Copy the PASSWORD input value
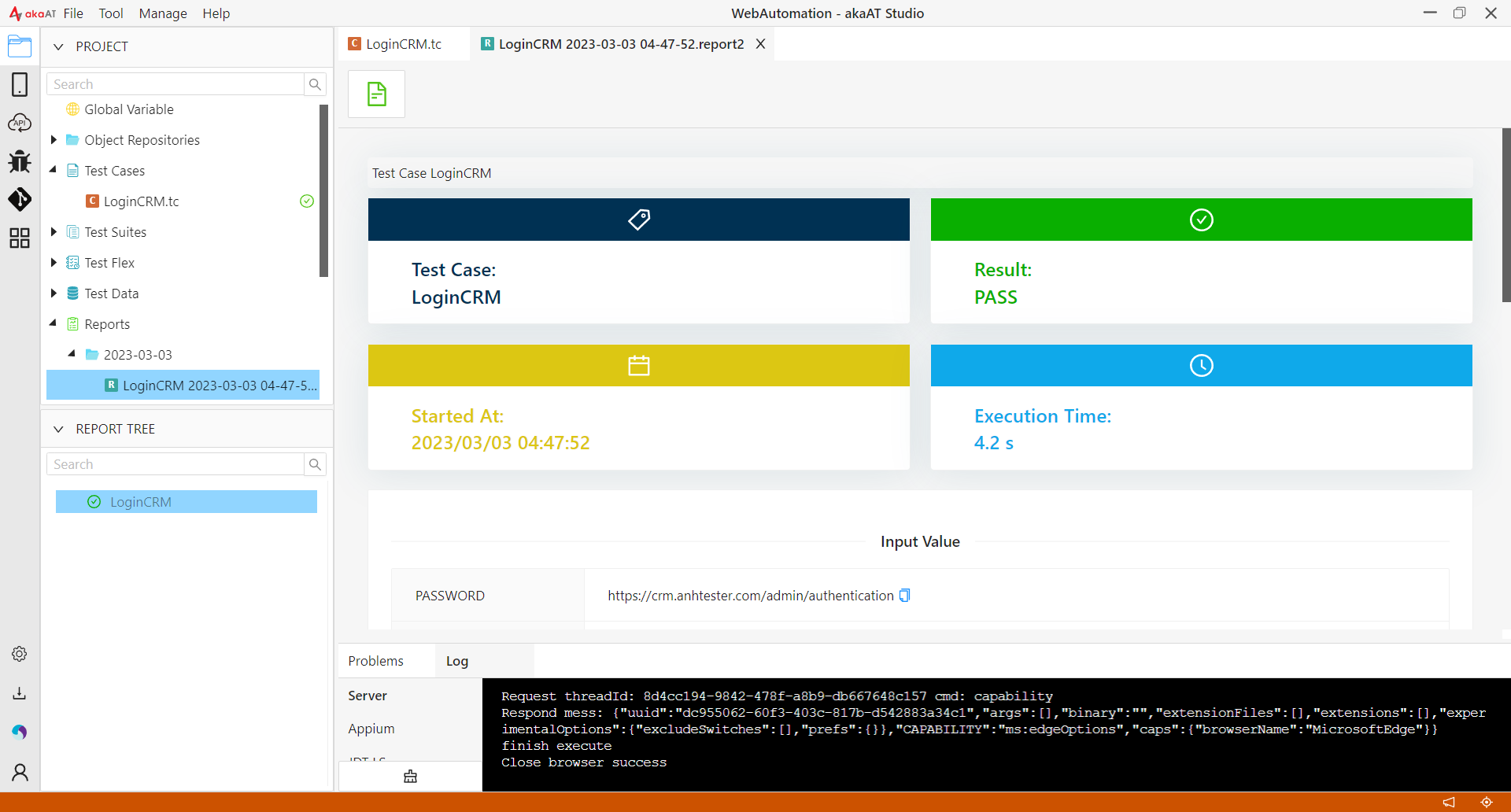The height and width of the screenshot is (812, 1511). pyautogui.click(x=905, y=596)
